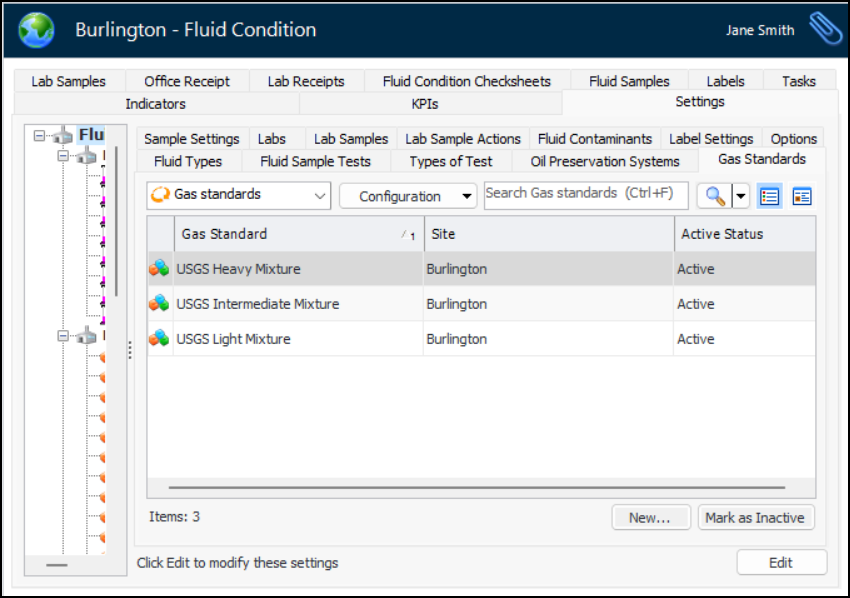Click the grid row selector header corner
850x598 pixels.
pos(160,234)
